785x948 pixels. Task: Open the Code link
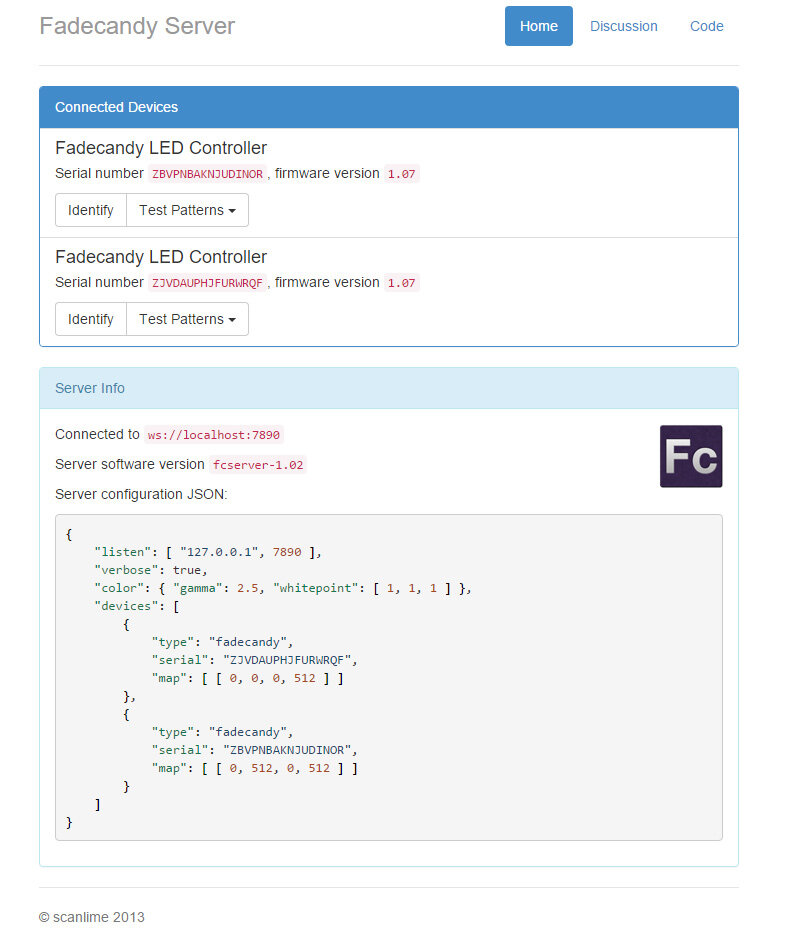click(706, 26)
